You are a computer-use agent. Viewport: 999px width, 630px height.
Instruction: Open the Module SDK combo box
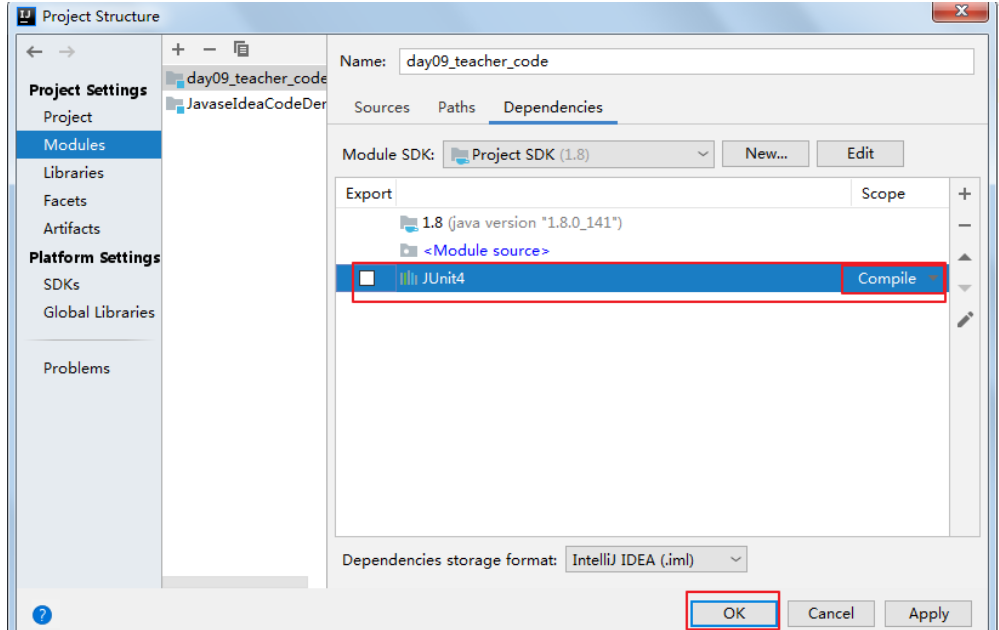[x=578, y=154]
